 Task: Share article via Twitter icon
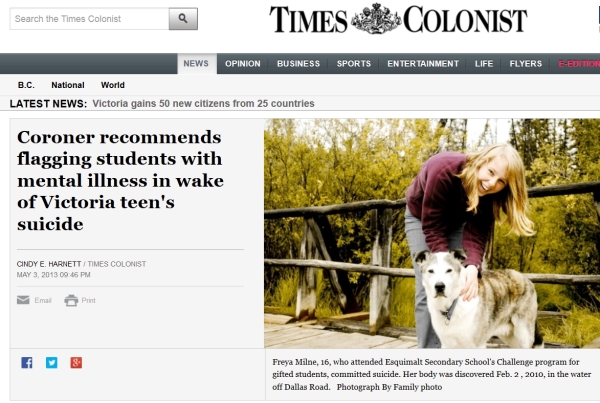(52, 362)
